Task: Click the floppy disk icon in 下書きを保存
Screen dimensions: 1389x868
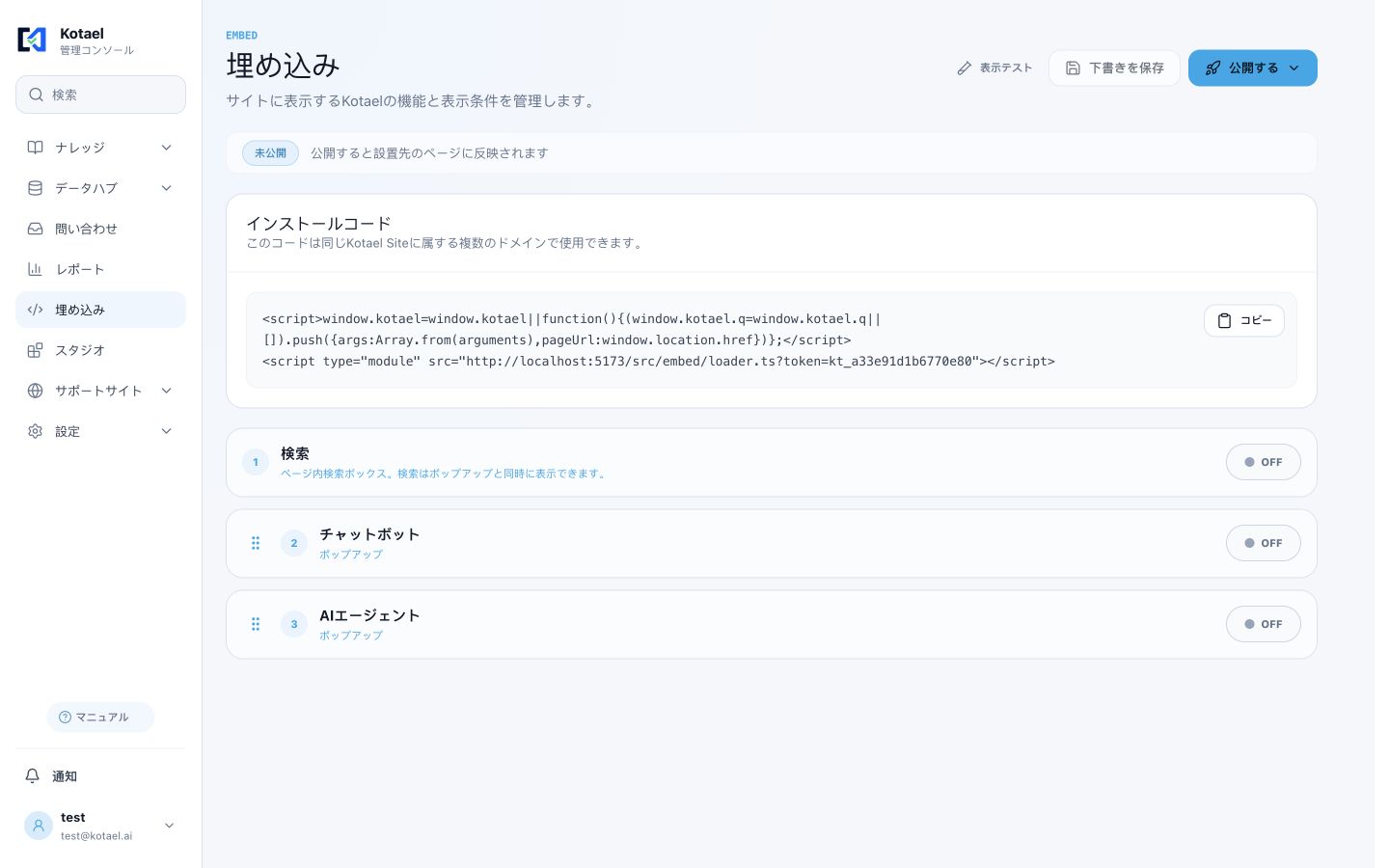Action: (1073, 68)
